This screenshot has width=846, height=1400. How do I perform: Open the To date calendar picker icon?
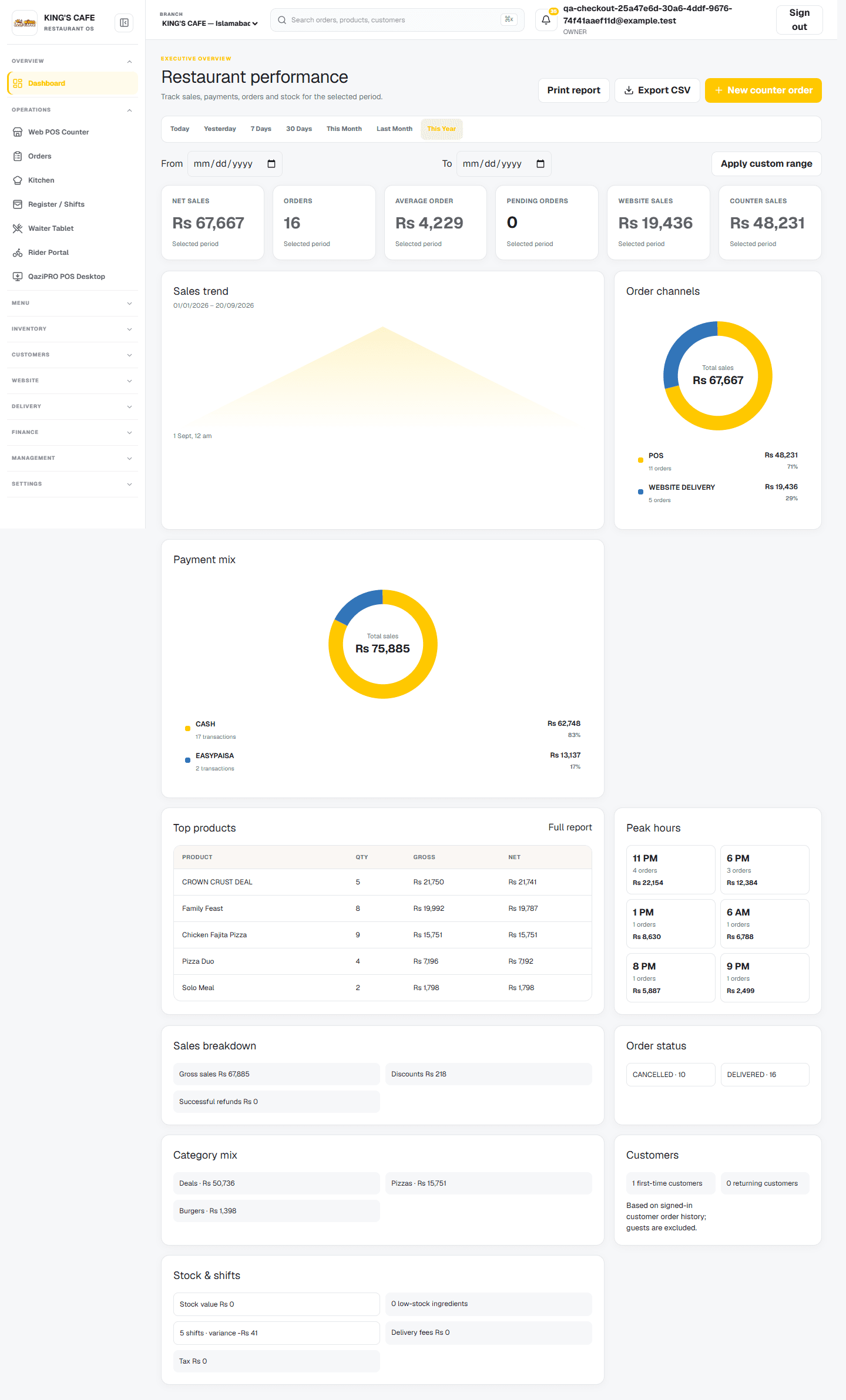[540, 164]
